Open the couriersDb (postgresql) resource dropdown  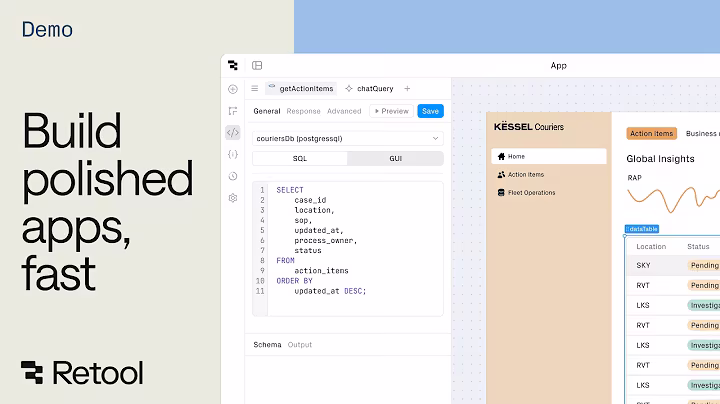tap(348, 138)
